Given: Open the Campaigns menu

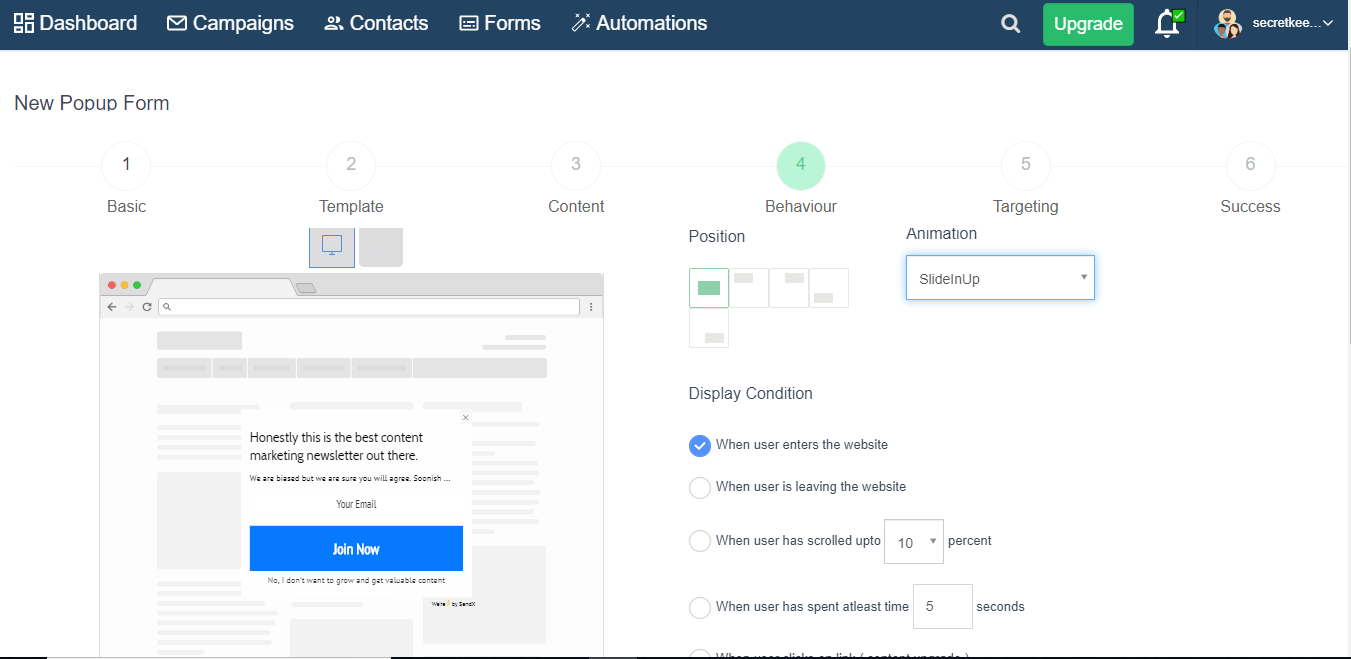Looking at the screenshot, I should tap(230, 23).
